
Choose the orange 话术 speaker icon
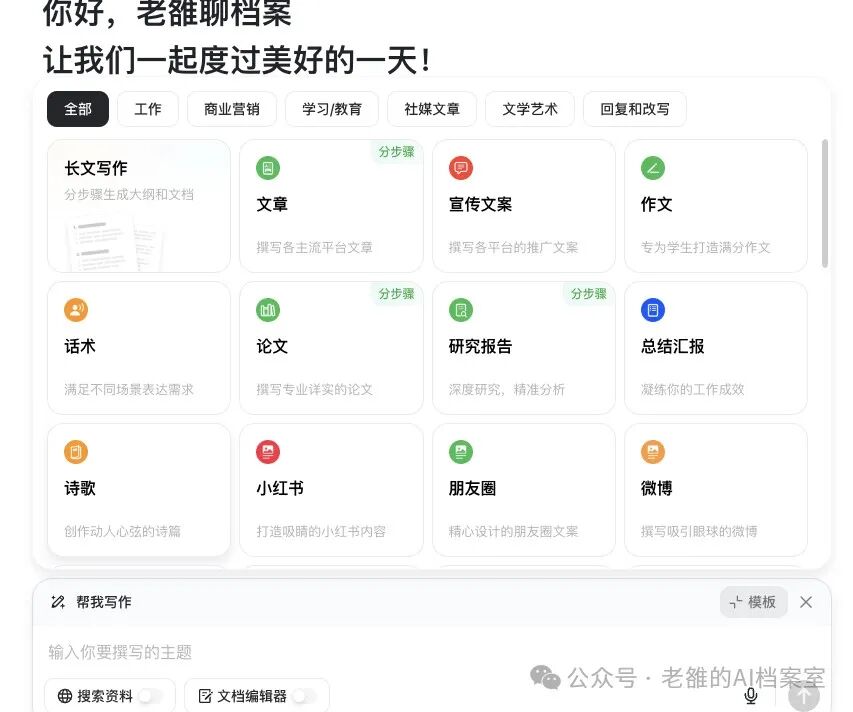pyautogui.click(x=76, y=310)
